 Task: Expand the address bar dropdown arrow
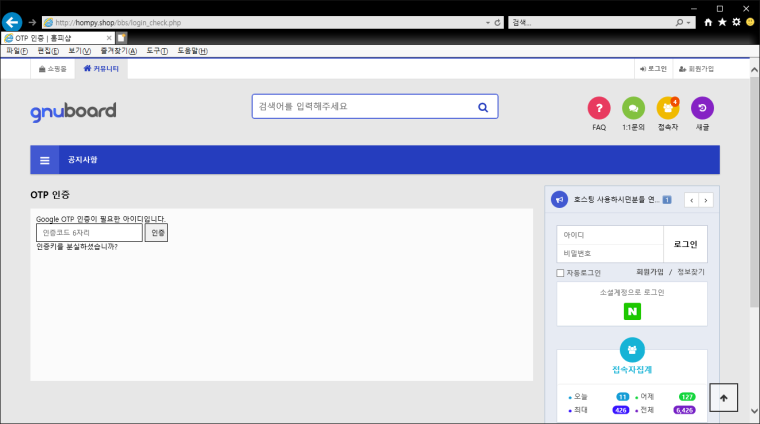tap(487, 22)
